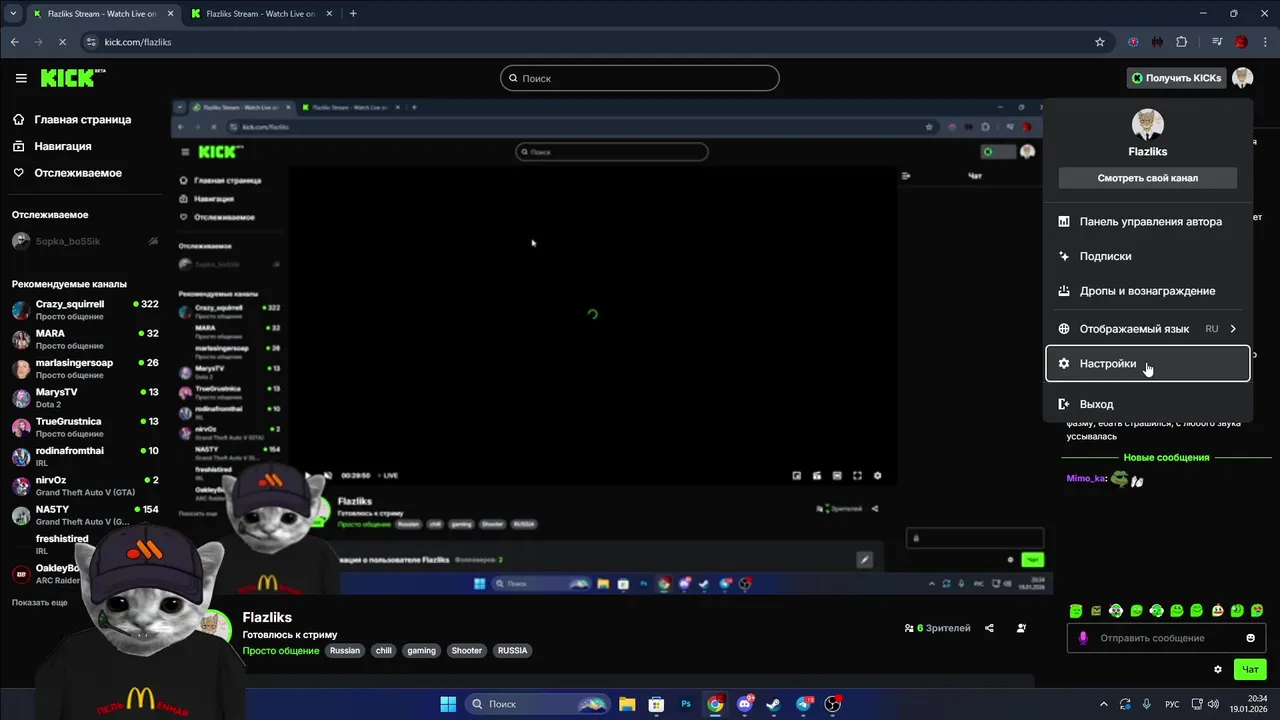
Task: Bookmark this page with star icon
Action: point(1100,42)
